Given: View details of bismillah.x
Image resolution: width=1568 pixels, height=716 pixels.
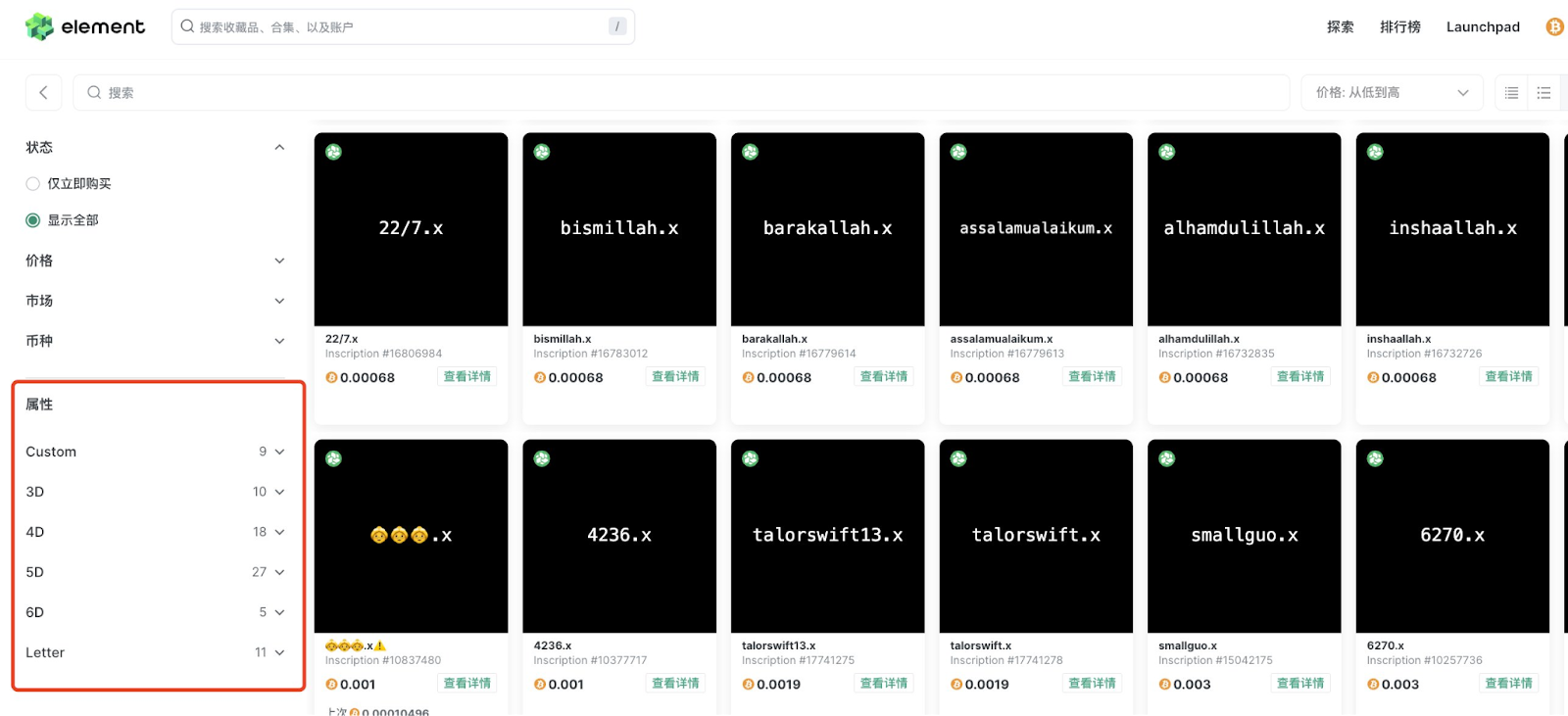Looking at the screenshot, I should tap(675, 376).
